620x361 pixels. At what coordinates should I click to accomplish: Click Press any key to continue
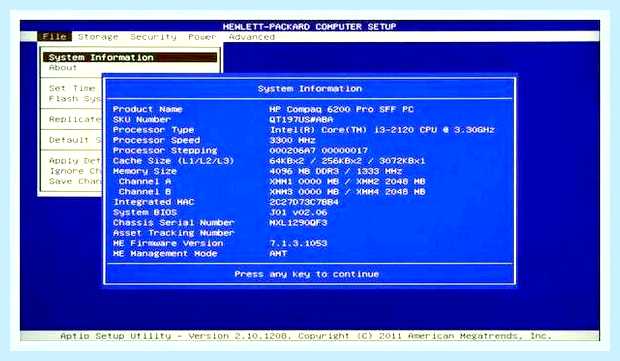(307, 274)
